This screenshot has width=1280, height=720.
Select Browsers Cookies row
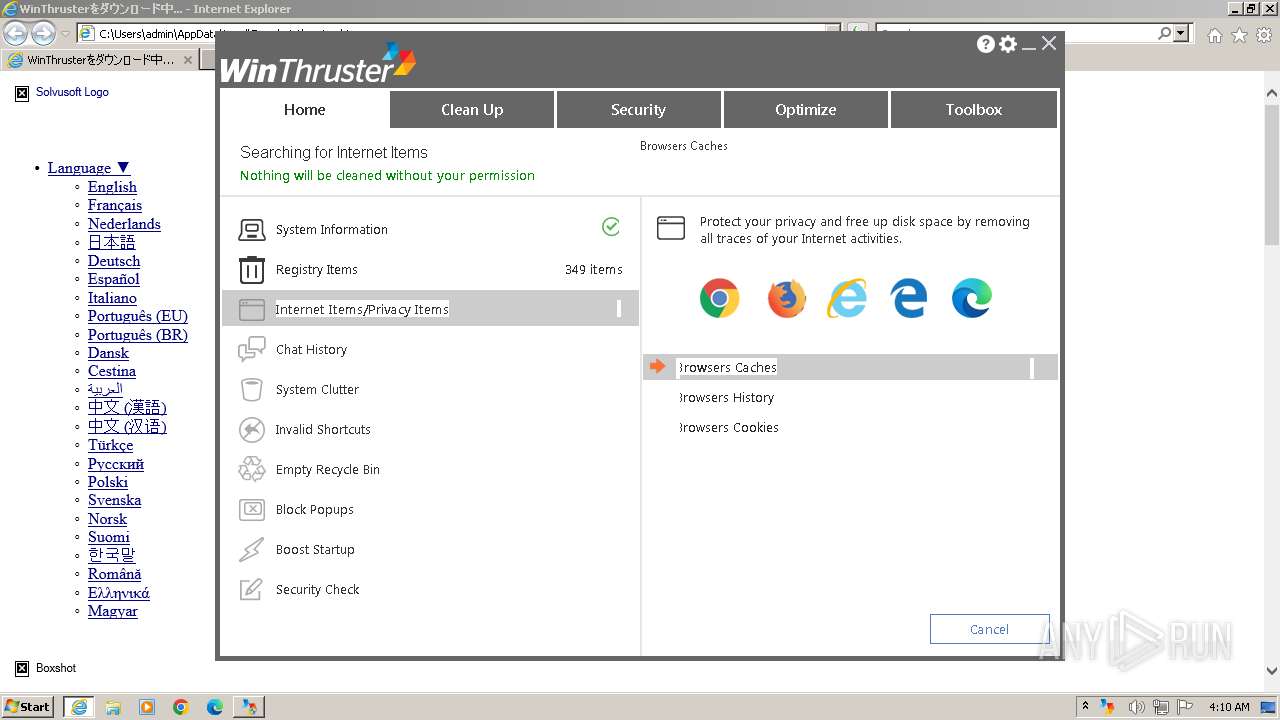coord(850,427)
